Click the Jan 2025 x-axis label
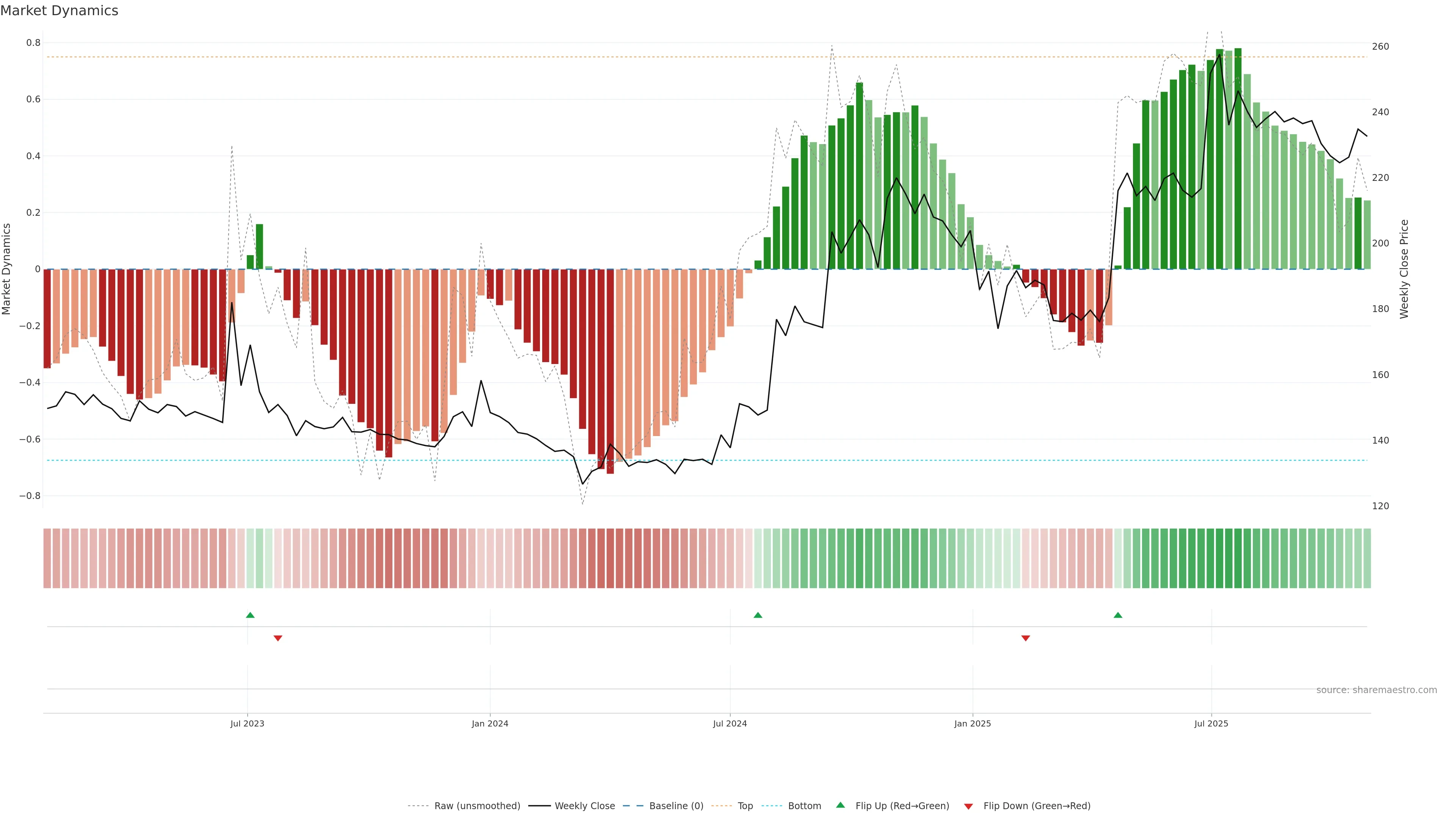 [x=972, y=723]
